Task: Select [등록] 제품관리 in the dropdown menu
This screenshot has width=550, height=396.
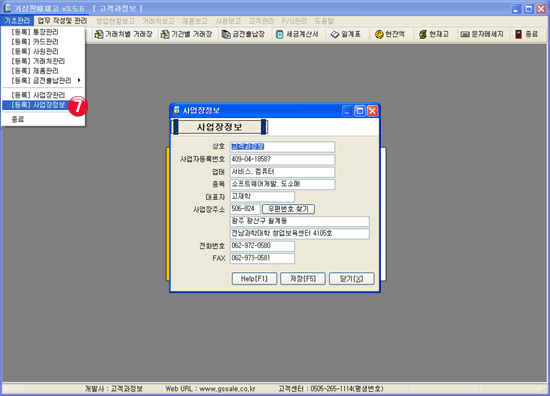Action: pyautogui.click(x=43, y=71)
